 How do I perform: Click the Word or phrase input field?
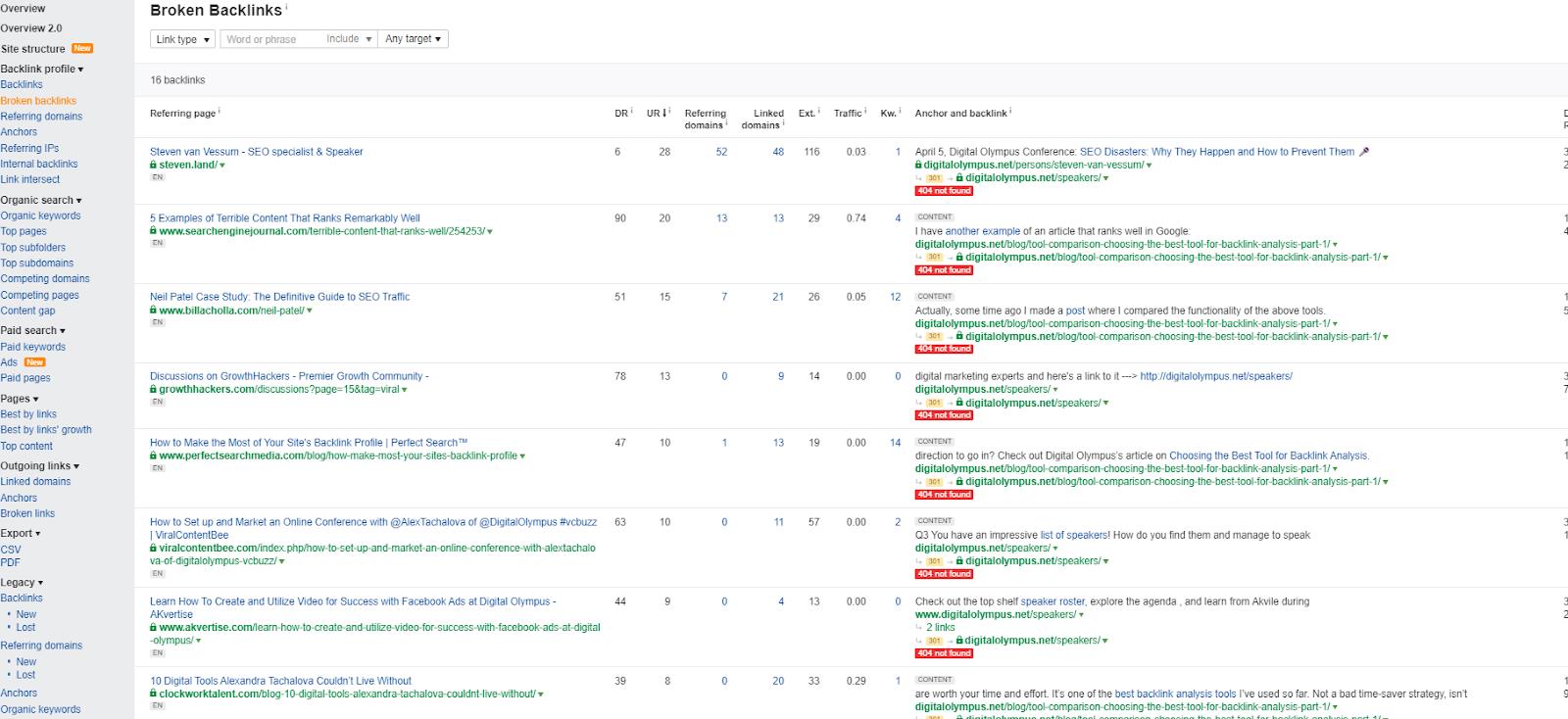click(268, 39)
